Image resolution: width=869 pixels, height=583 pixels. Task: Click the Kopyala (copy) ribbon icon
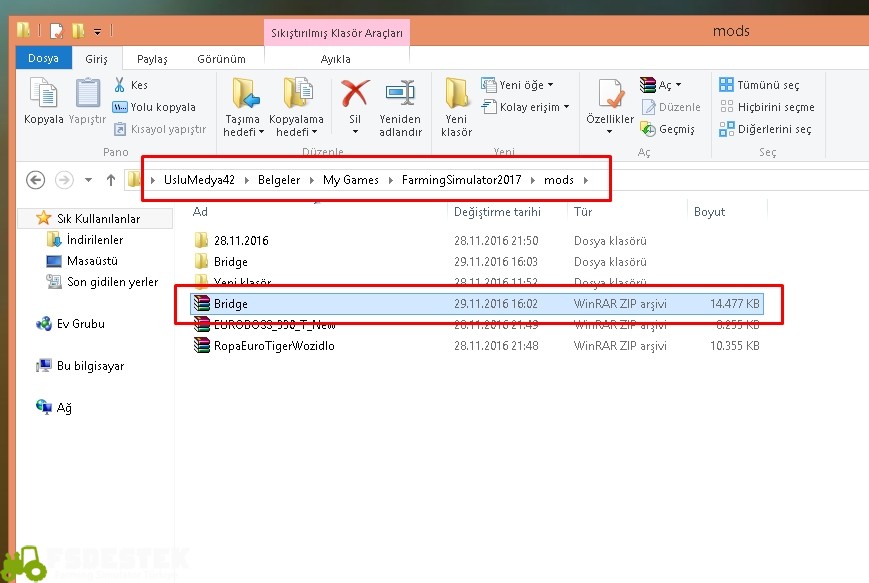click(43, 95)
